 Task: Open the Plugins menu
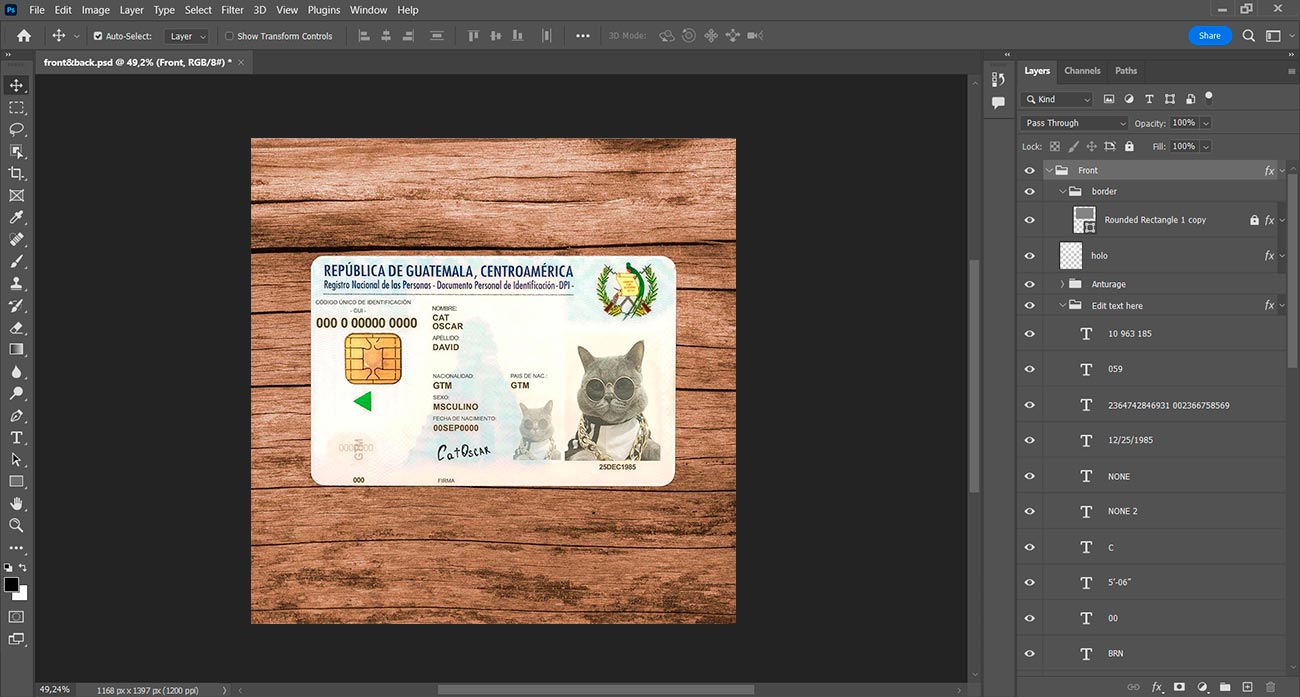click(x=324, y=10)
